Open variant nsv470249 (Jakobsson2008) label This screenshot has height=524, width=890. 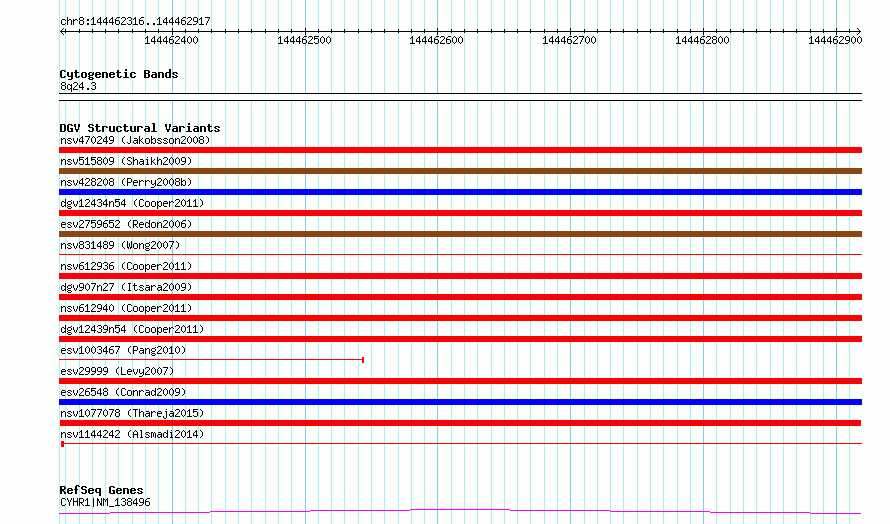click(135, 140)
